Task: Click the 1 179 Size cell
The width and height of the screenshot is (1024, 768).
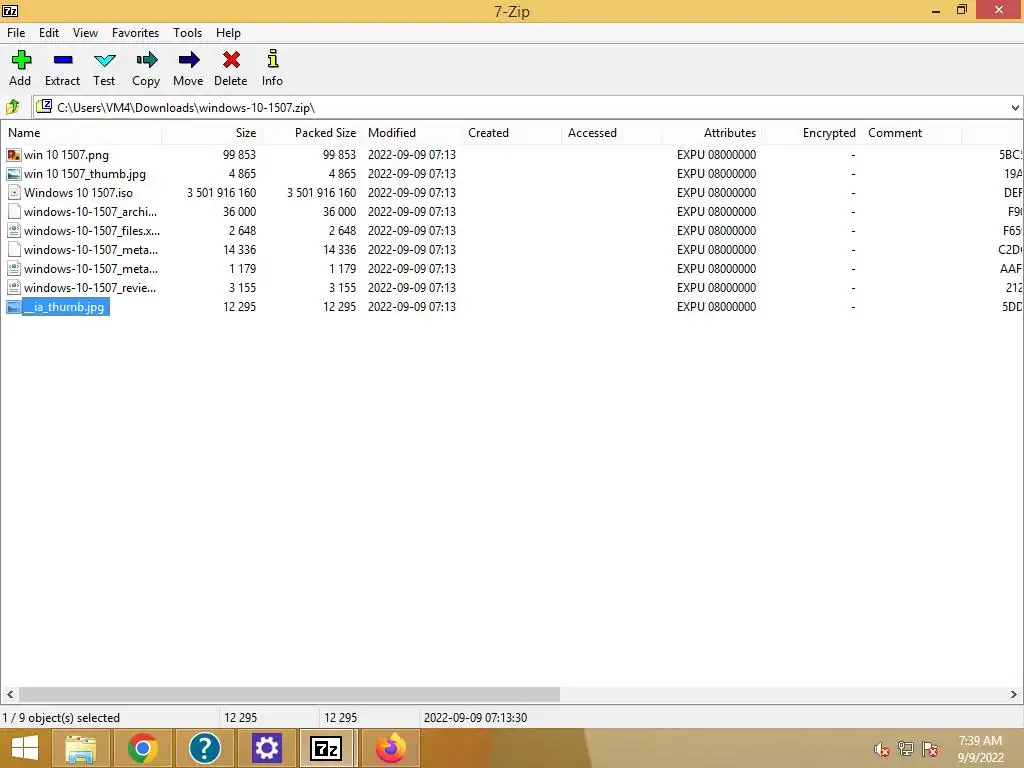Action: tap(242, 268)
